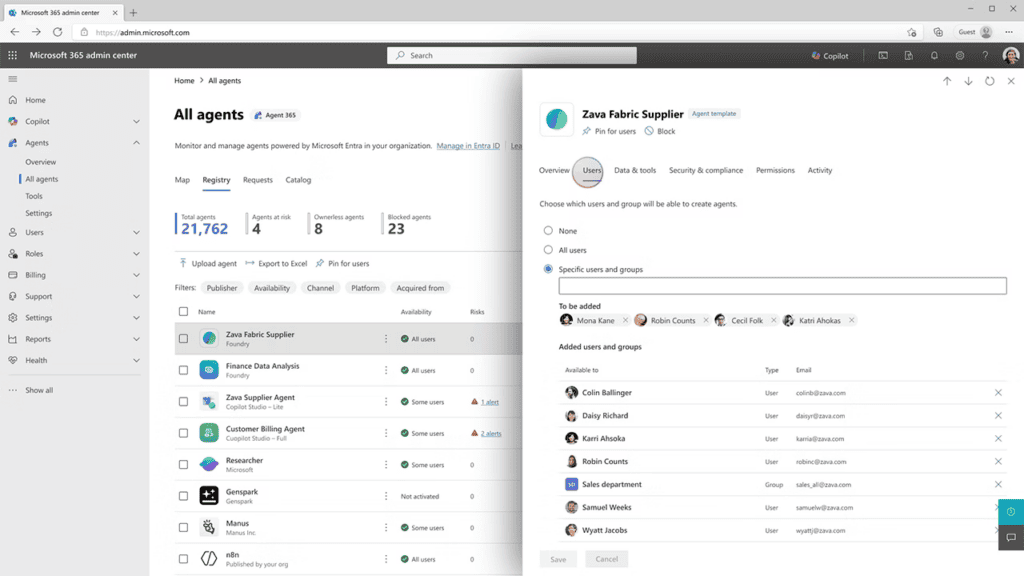Image resolution: width=1024 pixels, height=576 pixels.
Task: Check the Finance Data Analysis checkbox
Action: (x=184, y=370)
